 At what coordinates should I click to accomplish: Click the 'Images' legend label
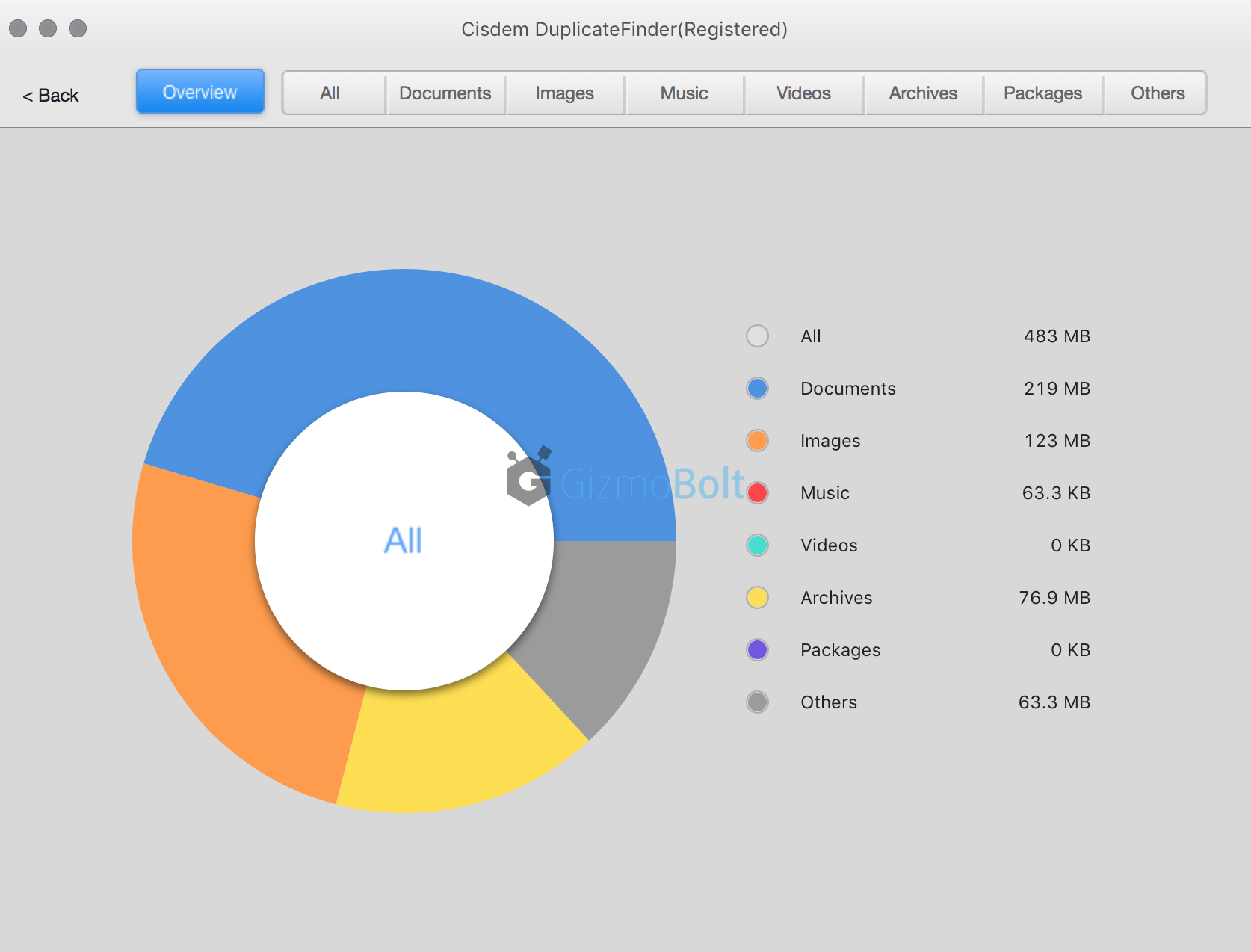point(830,441)
